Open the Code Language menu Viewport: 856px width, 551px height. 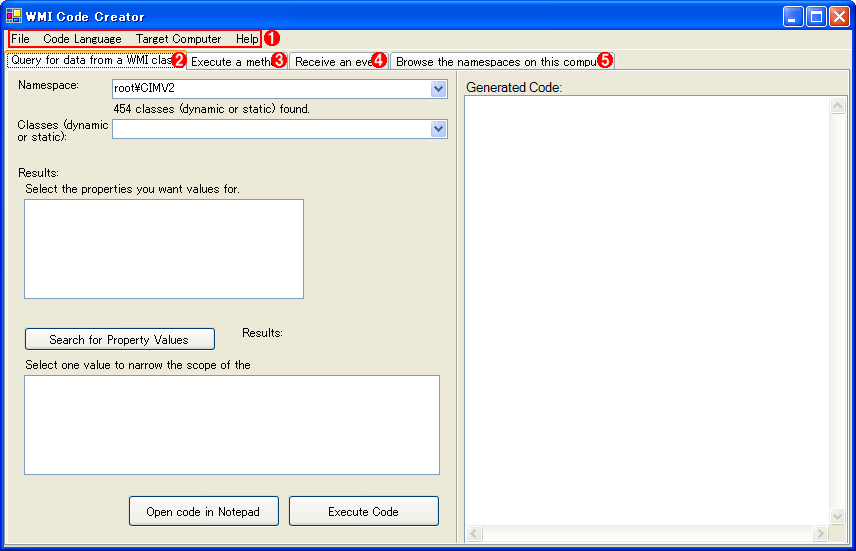pyautogui.click(x=82, y=39)
